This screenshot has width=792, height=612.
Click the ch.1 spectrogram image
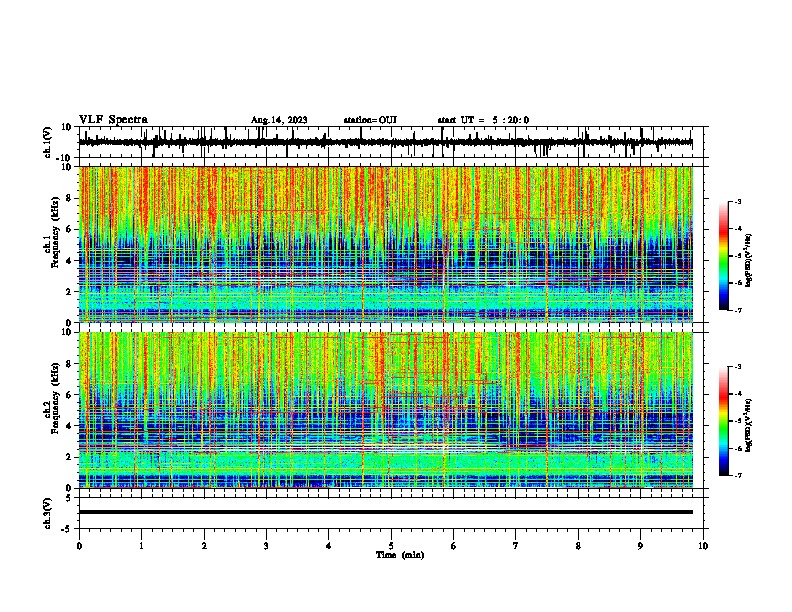tap(386, 244)
